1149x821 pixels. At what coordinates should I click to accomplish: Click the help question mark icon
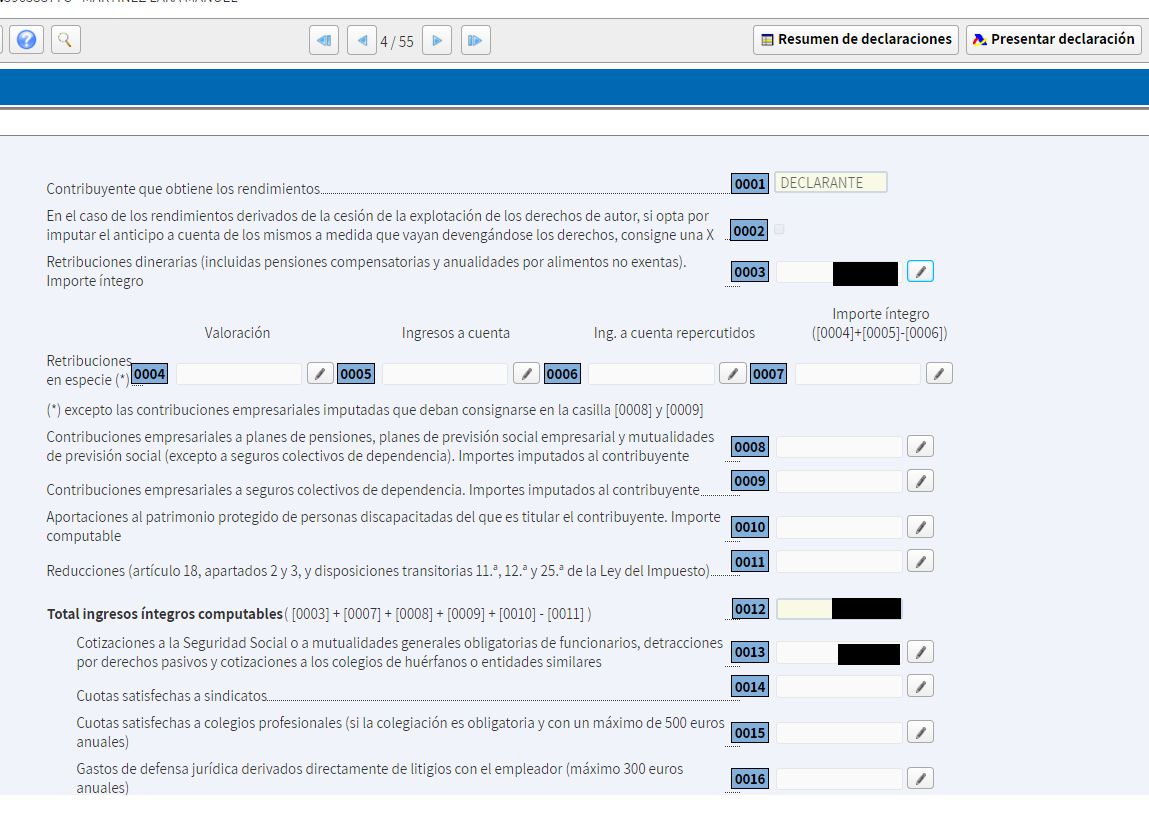click(x=27, y=40)
